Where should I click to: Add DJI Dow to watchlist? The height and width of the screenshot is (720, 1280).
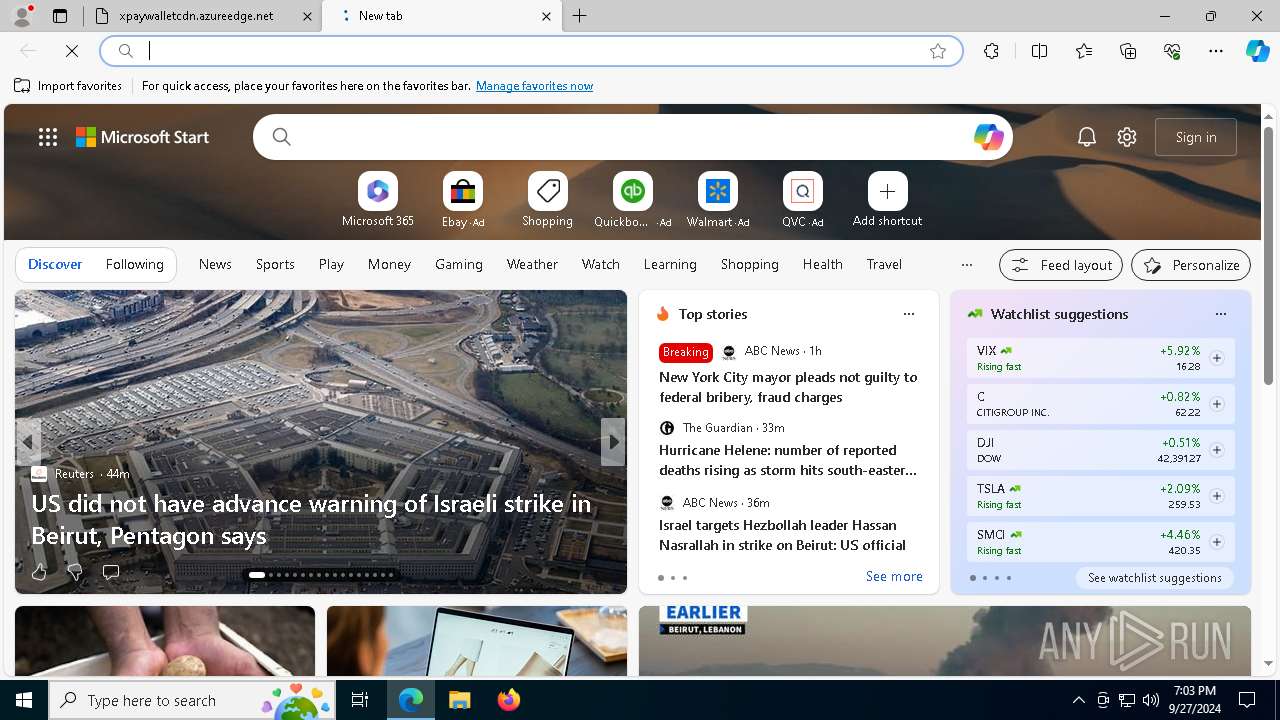(x=1216, y=450)
